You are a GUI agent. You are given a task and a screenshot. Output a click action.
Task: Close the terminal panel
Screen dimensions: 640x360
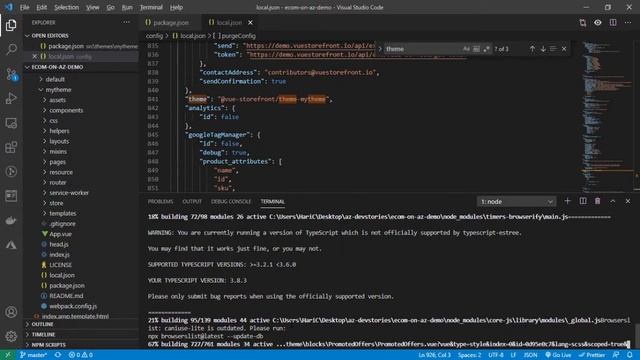[628, 201]
